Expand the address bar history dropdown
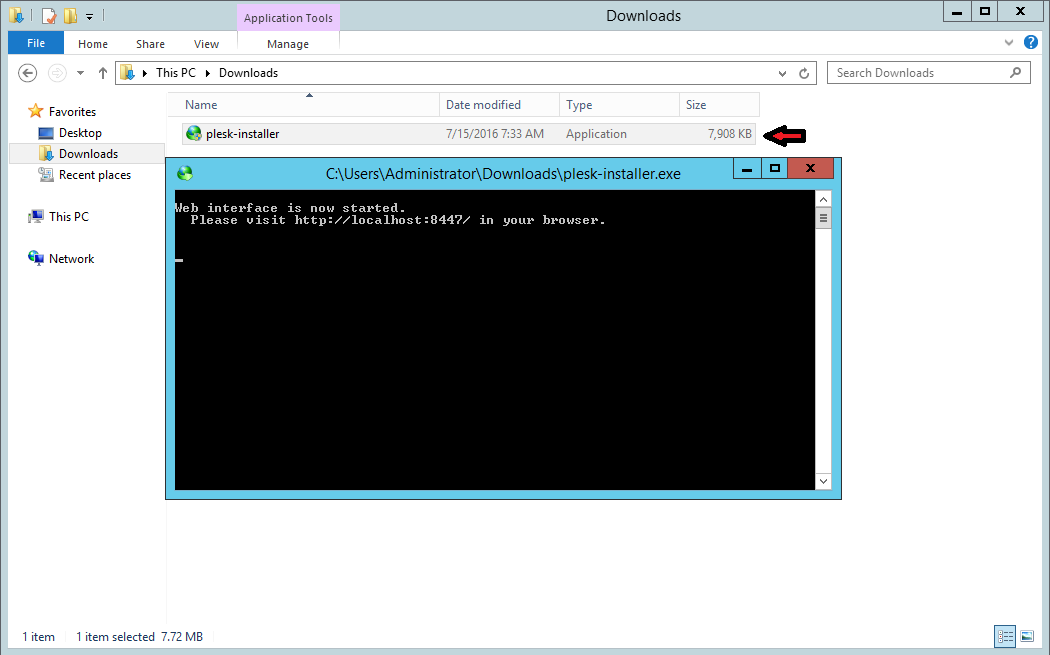Viewport: 1050px width, 655px height. [782, 74]
